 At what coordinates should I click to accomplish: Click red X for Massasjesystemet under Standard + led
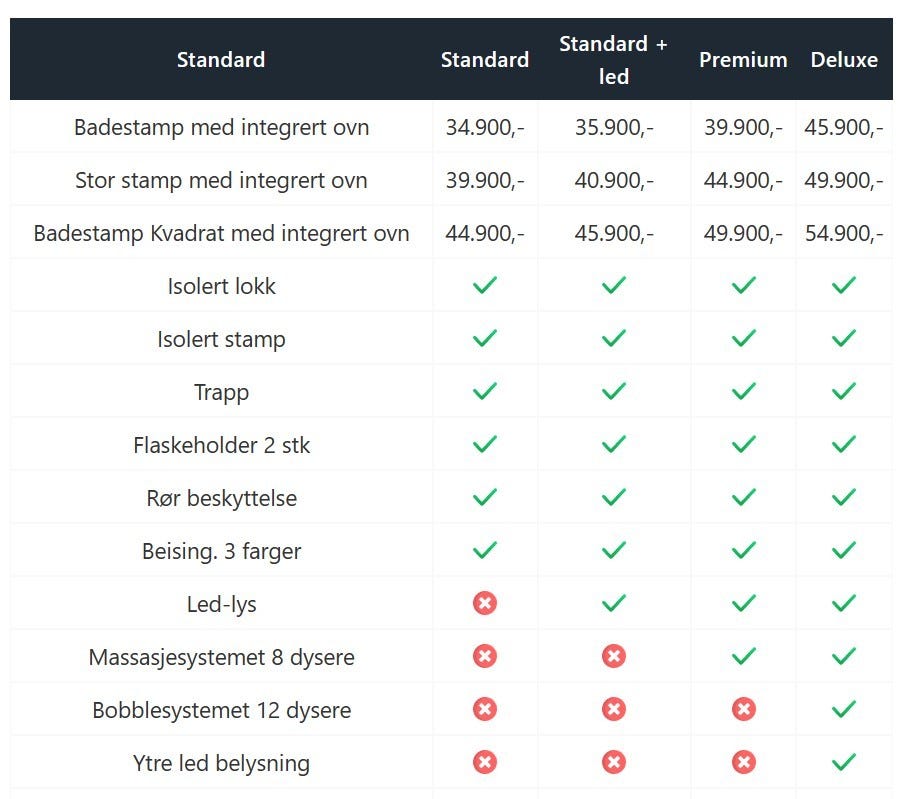pos(614,656)
